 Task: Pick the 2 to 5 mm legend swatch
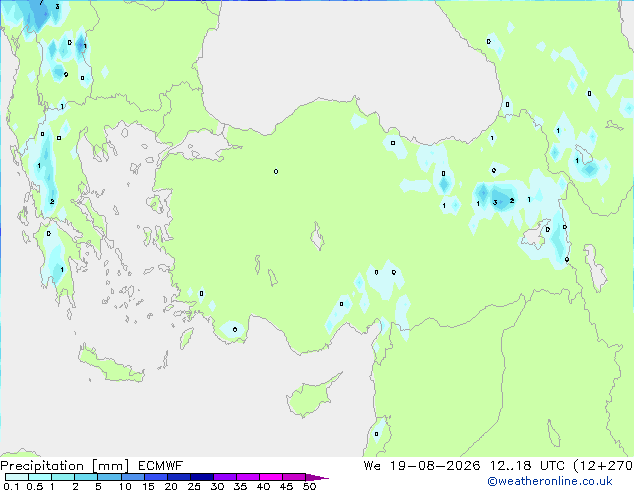pos(86,477)
